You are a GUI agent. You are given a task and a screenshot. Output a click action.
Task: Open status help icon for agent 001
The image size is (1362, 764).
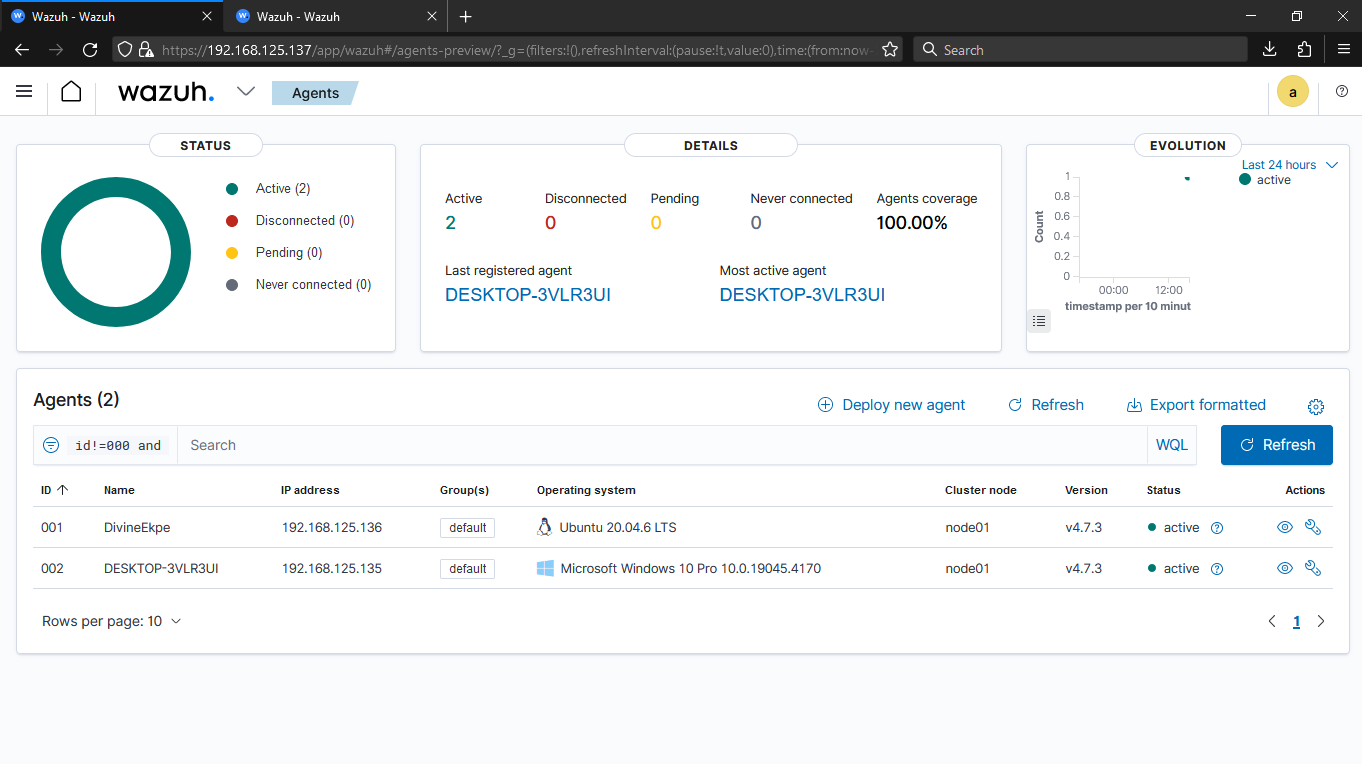pos(1217,528)
